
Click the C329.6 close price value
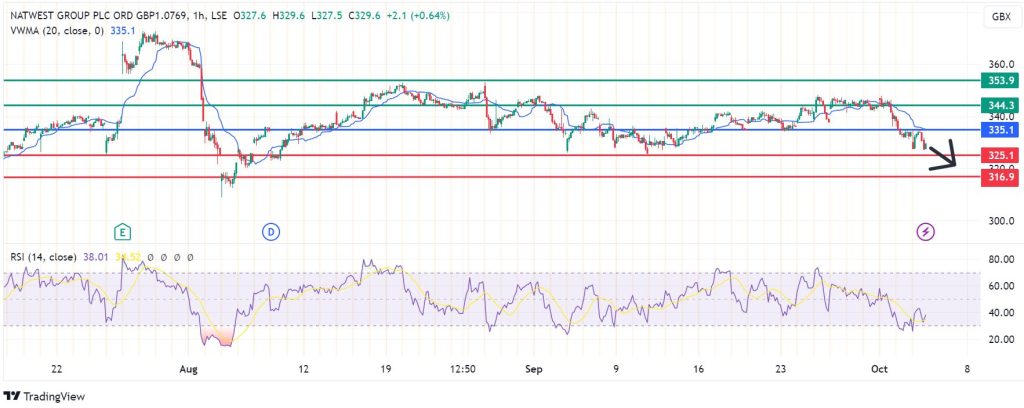(363, 16)
